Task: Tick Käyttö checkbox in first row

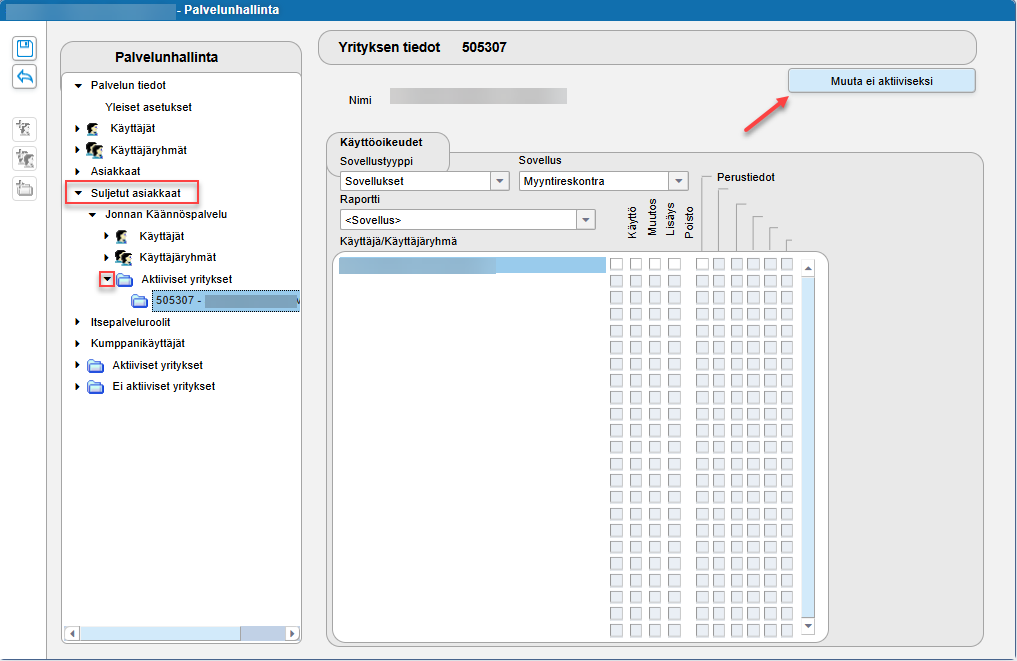Action: point(616,264)
